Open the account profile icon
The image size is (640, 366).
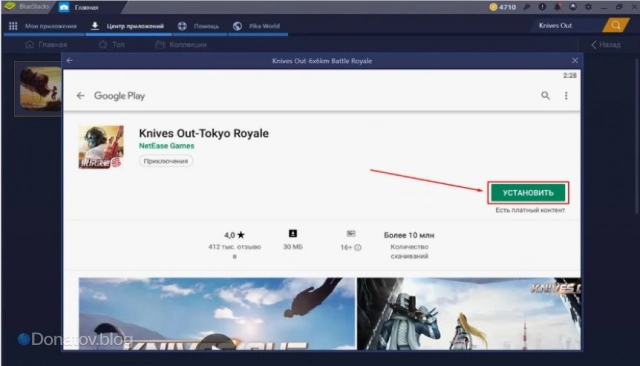click(573, 7)
